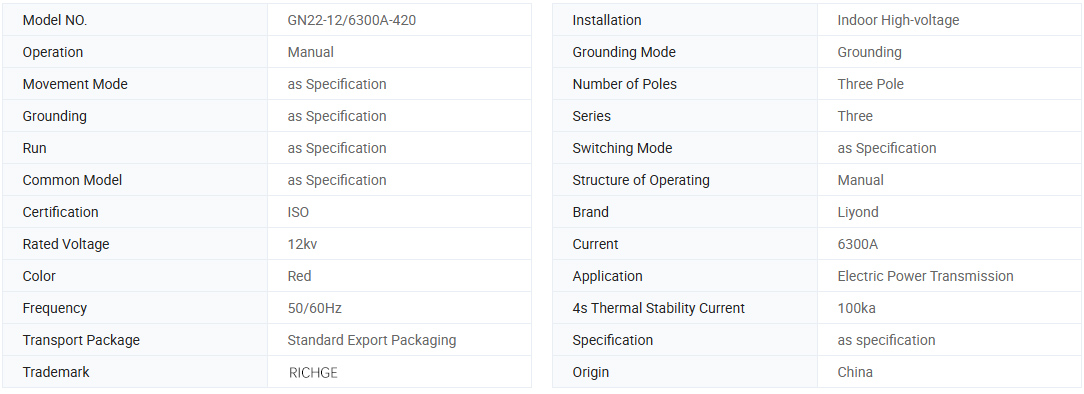This screenshot has width=1084, height=394.
Task: Select the Switching Mode label
Action: (x=622, y=148)
